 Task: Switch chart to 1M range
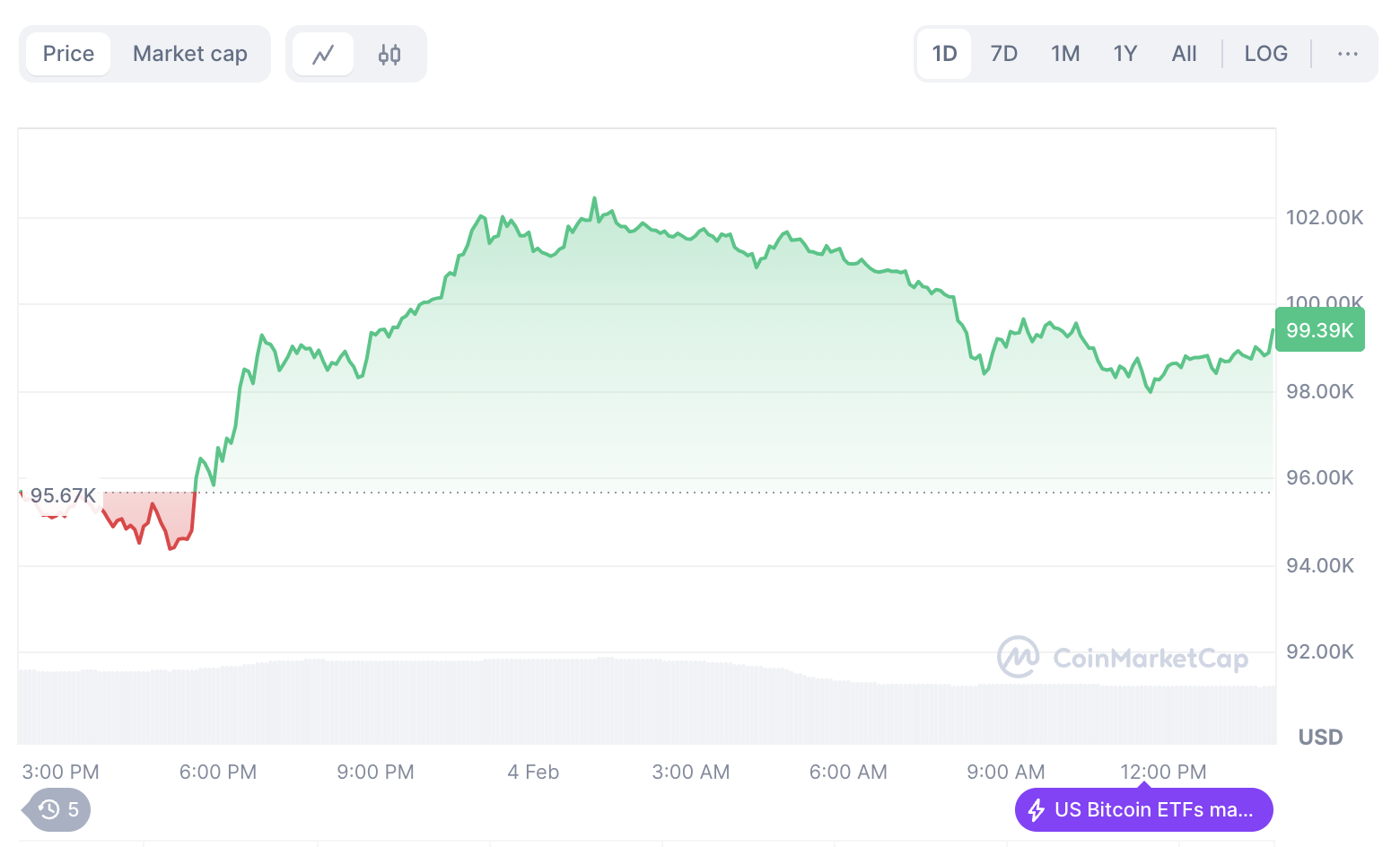click(1065, 54)
